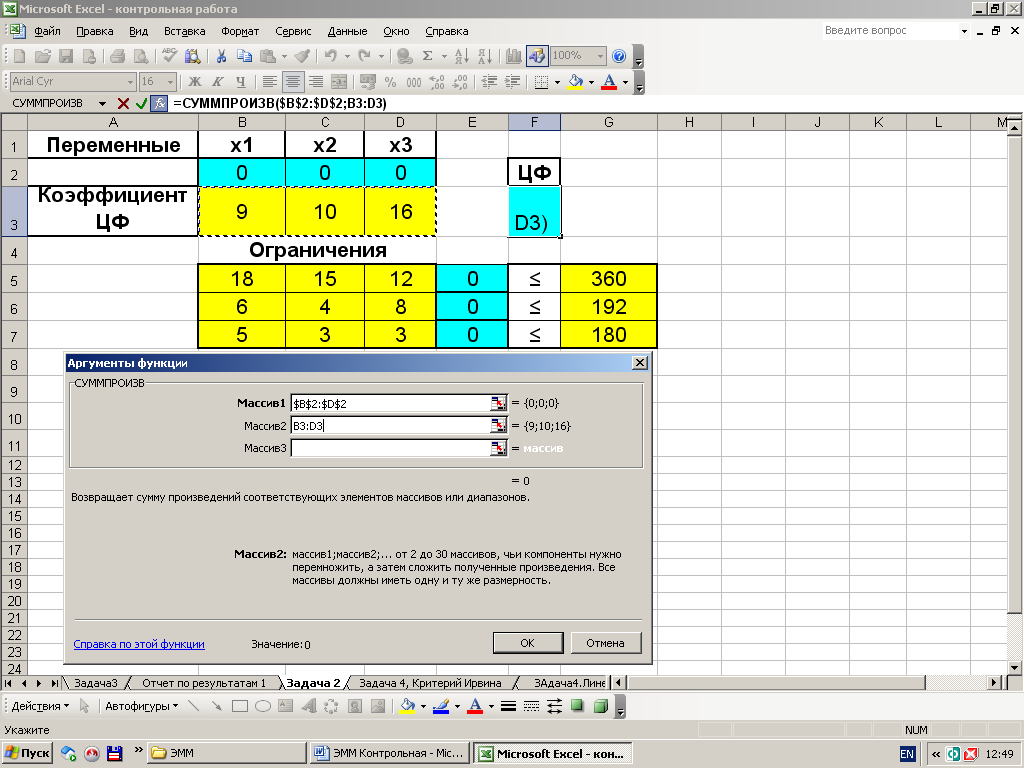Toggle underline formatting (Ч)

[240, 82]
